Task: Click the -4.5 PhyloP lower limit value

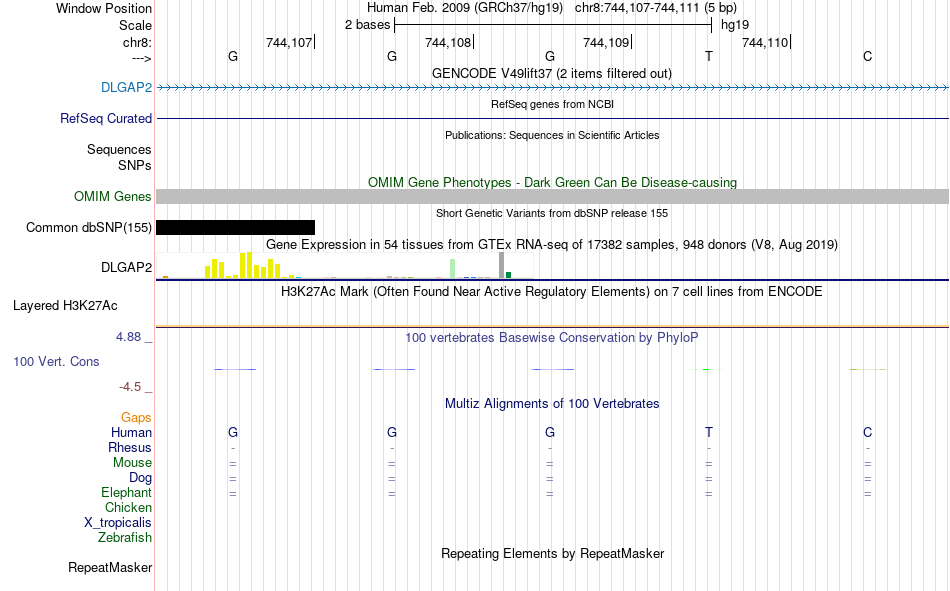Action: click(130, 387)
